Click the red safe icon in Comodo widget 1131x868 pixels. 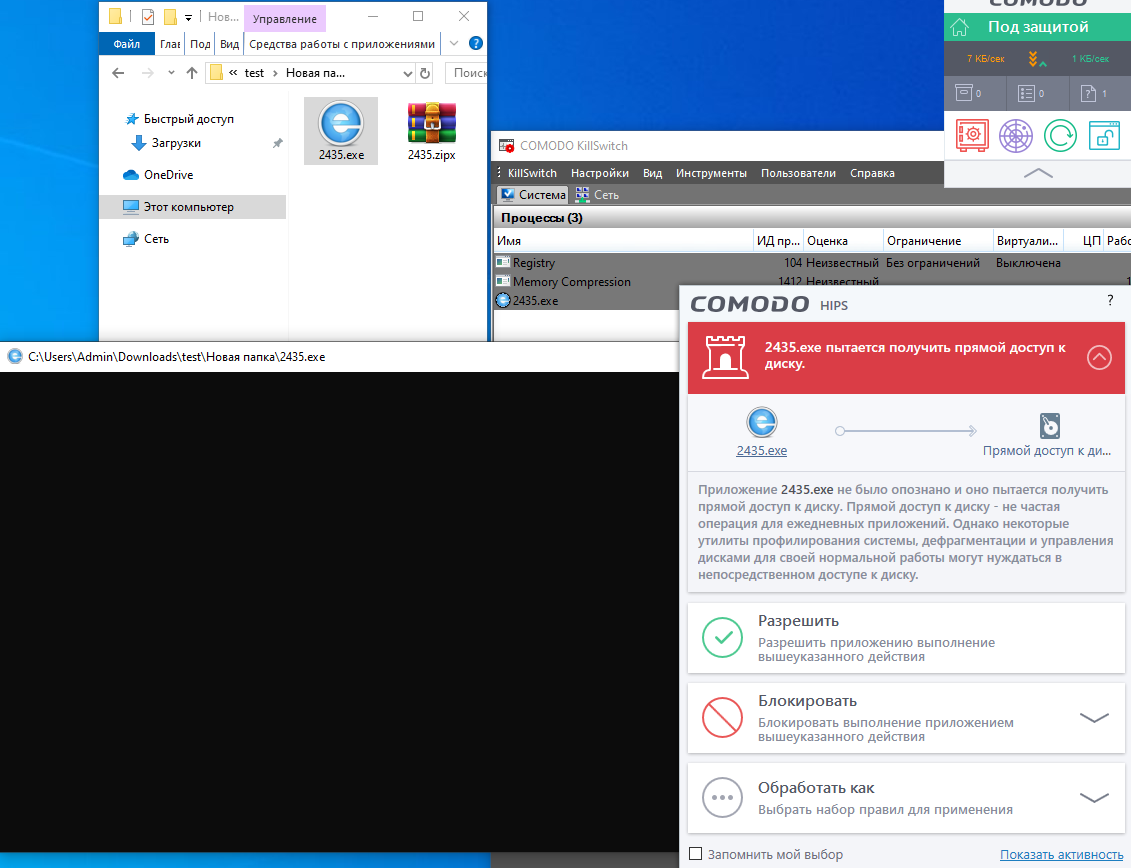click(972, 136)
